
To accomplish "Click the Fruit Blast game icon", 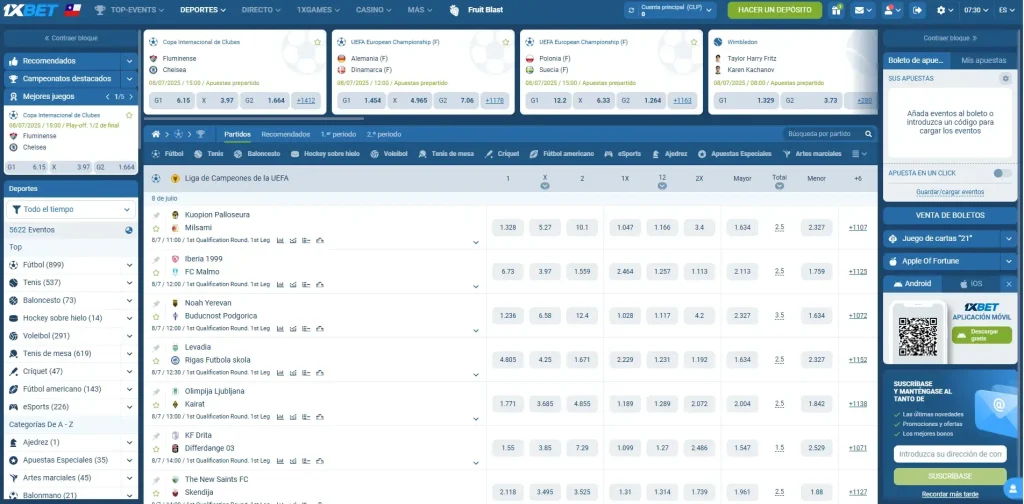I will tap(455, 10).
